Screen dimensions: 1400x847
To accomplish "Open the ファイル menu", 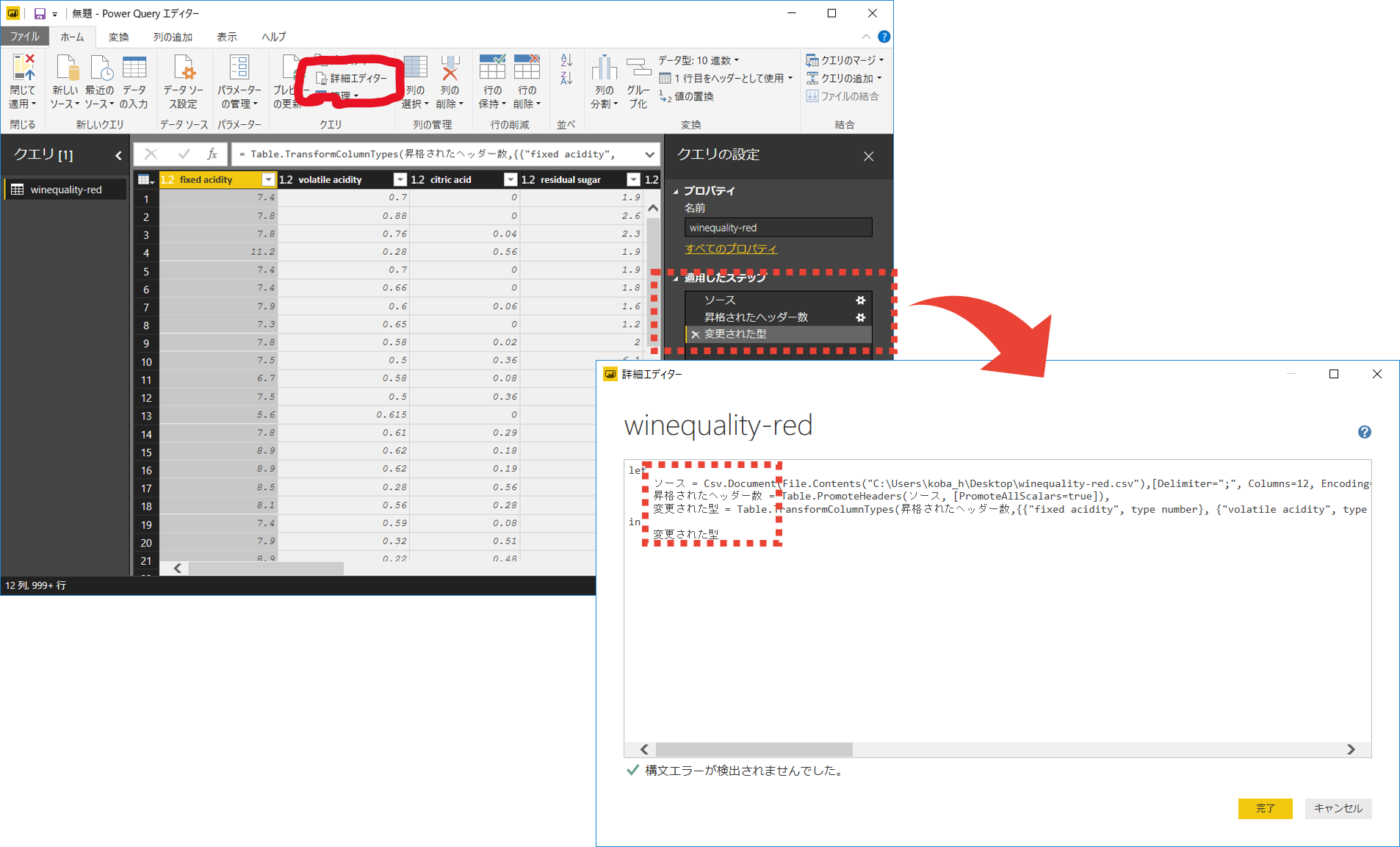I will (x=24, y=36).
